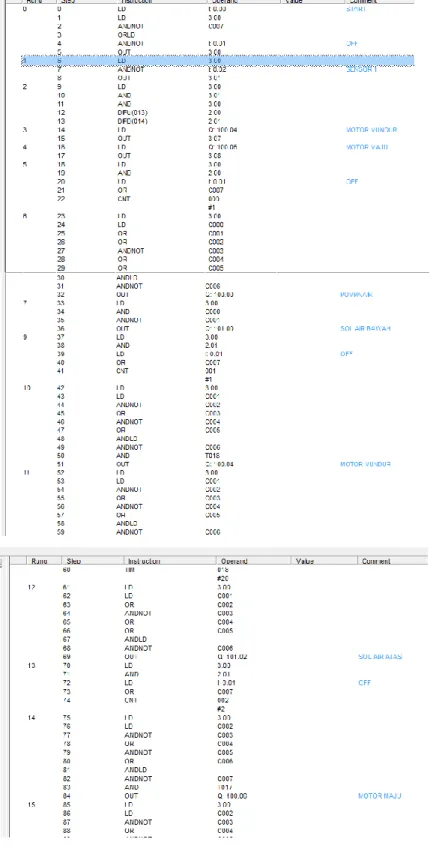
Task: Click rung number 11
Action: 27,473
